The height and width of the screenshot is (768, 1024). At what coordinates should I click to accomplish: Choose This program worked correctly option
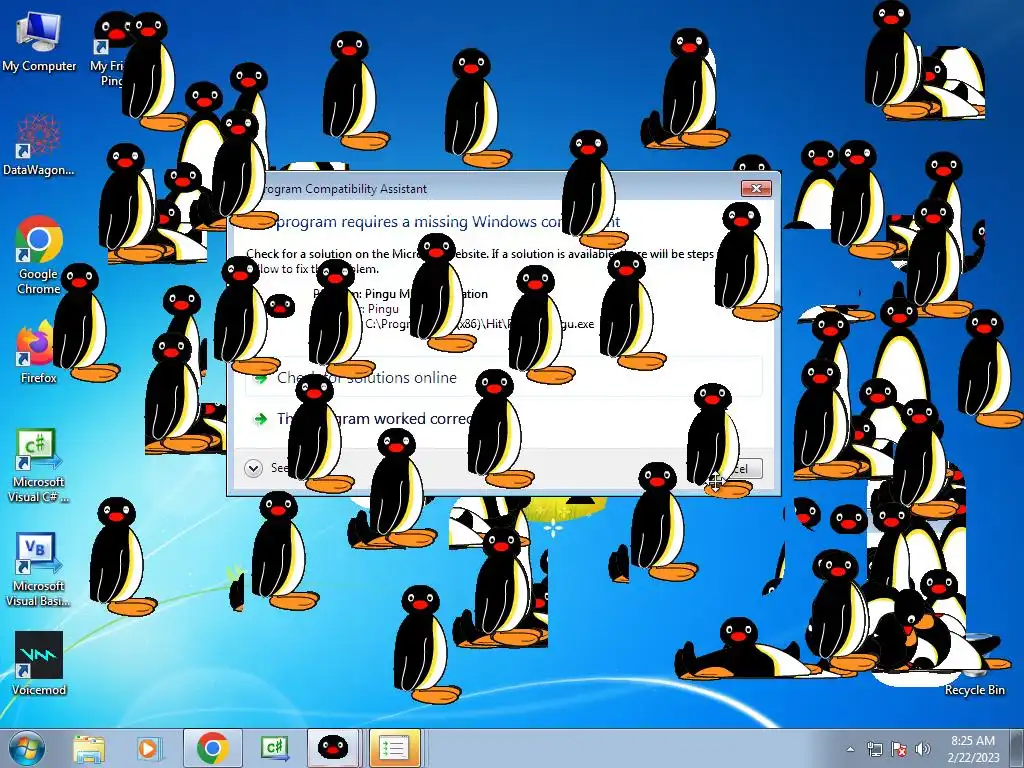click(503, 419)
